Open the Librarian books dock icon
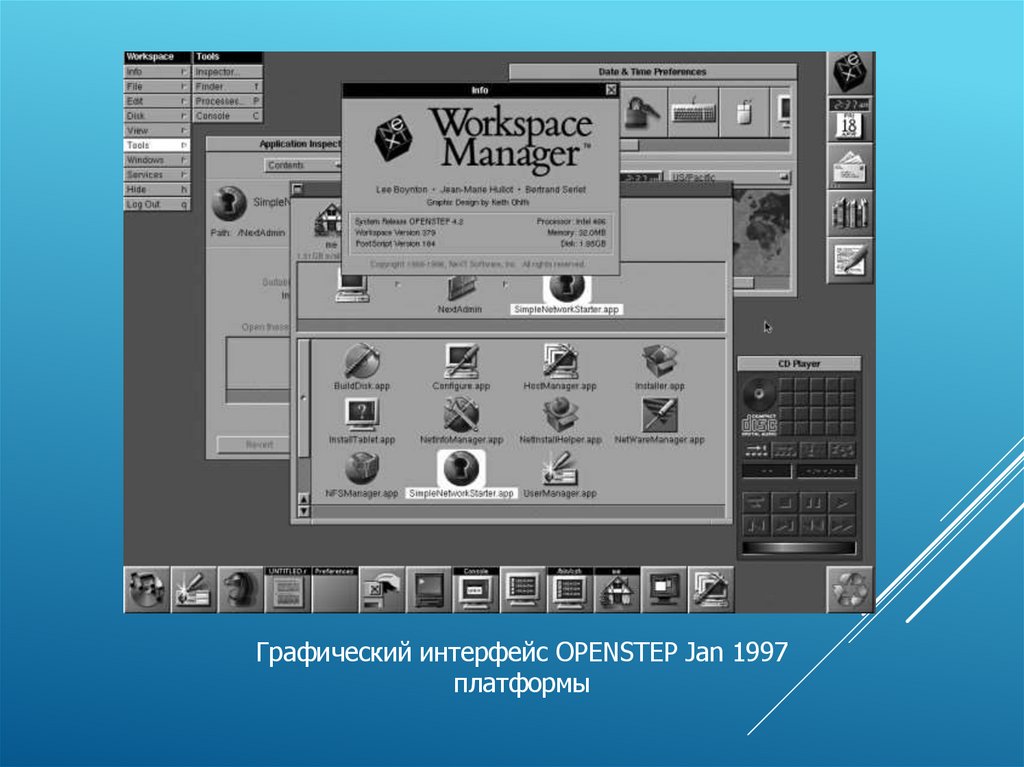The height and width of the screenshot is (767, 1024). click(x=850, y=213)
